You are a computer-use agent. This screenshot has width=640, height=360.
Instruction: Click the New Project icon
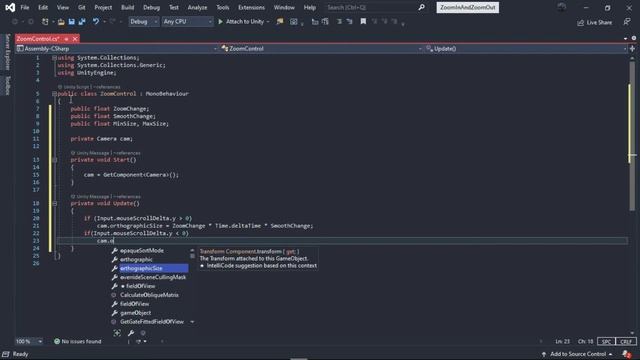coord(45,22)
